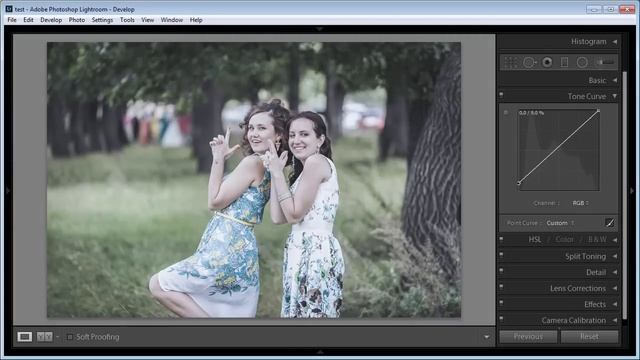Click the tone curve bottom-left control point
Screen dimensions: 640x360
coord(519,183)
